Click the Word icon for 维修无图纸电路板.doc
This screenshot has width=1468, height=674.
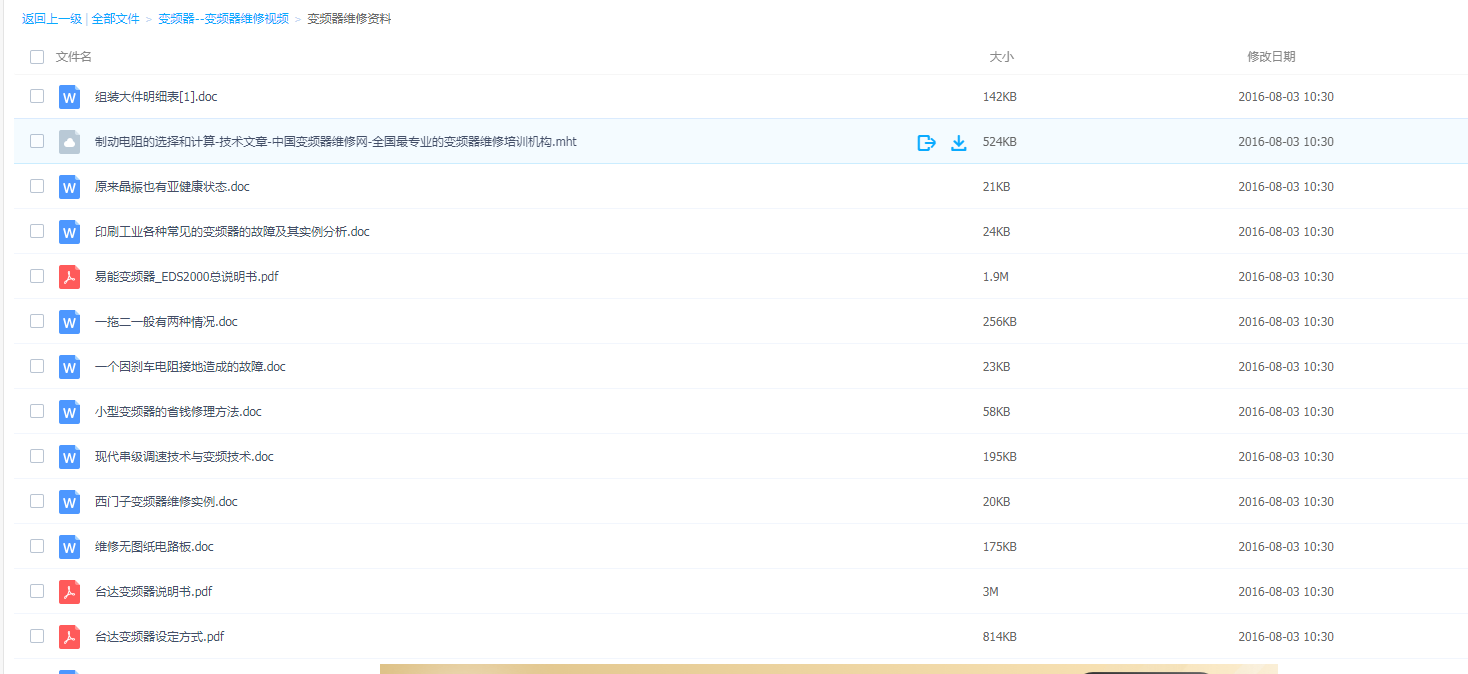click(69, 547)
